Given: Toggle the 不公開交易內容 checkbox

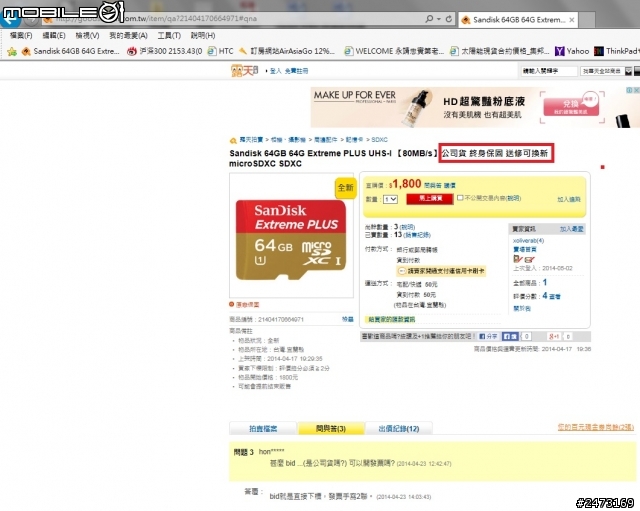Looking at the screenshot, I should tap(460, 198).
